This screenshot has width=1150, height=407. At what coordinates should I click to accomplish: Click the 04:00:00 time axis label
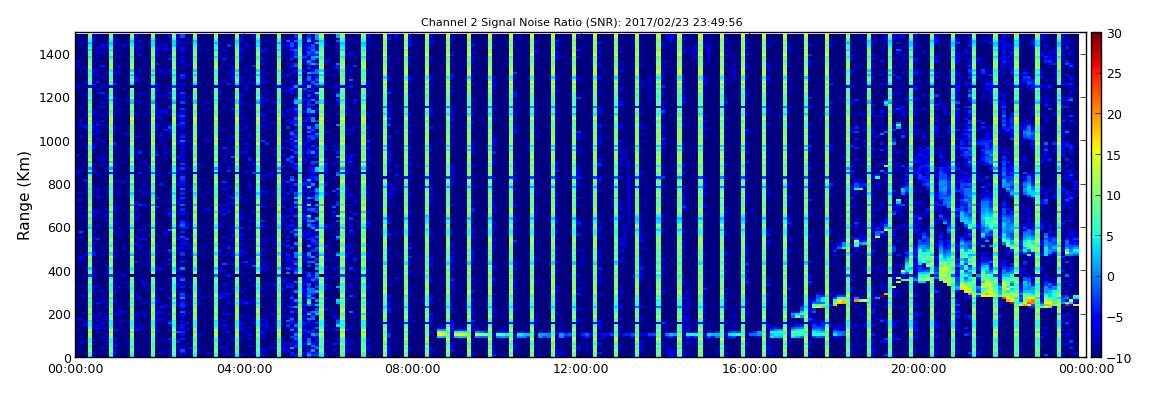(x=244, y=369)
